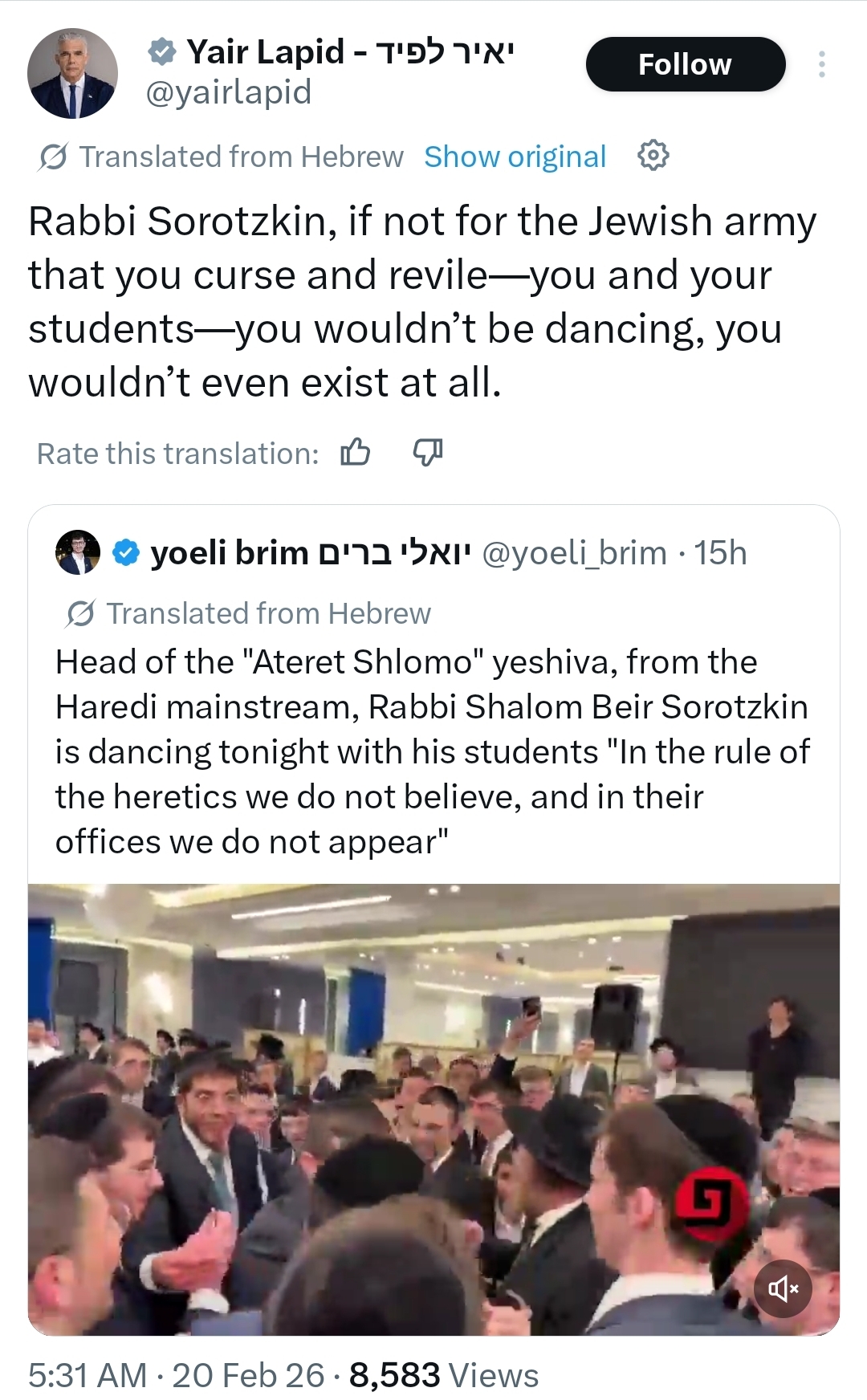Tap the Follow button

coord(685,64)
